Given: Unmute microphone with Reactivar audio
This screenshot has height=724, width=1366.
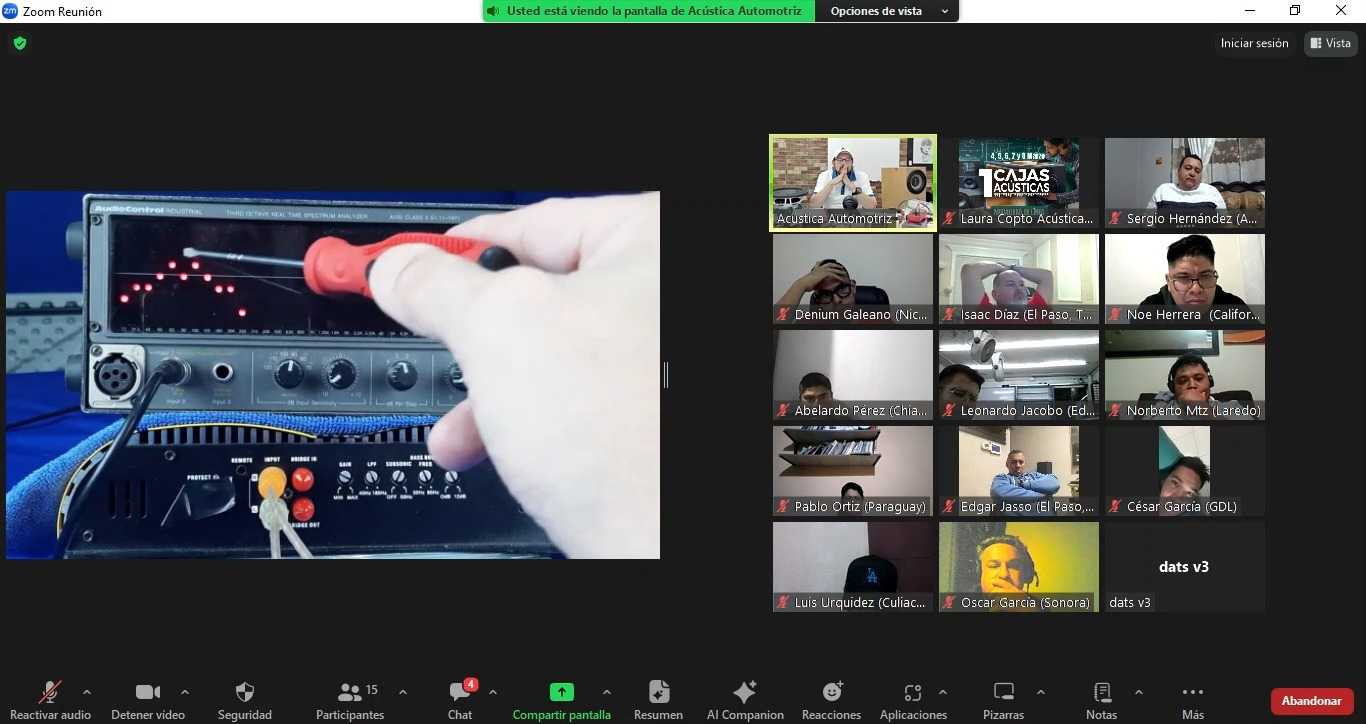Looking at the screenshot, I should click(50, 692).
